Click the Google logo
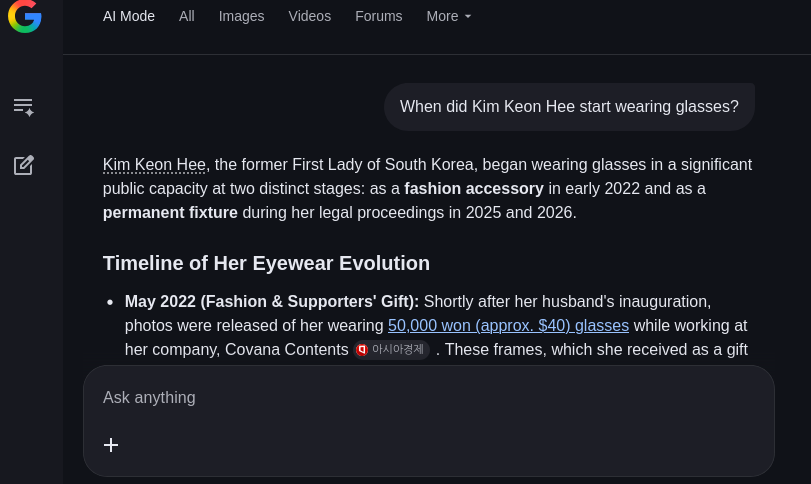This screenshot has width=811, height=484. tap(25, 16)
